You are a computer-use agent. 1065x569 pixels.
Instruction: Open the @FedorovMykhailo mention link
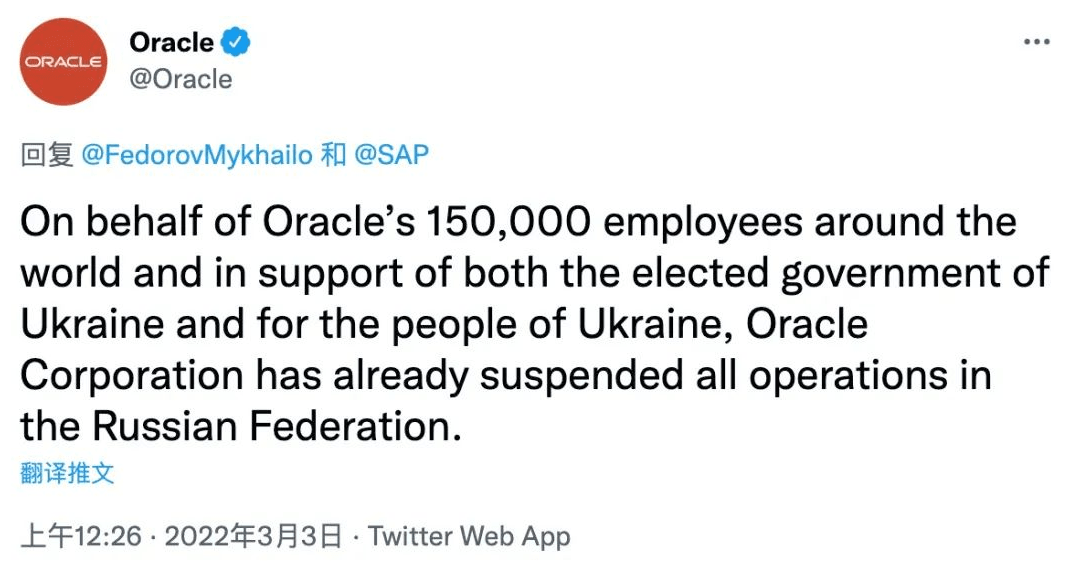197,155
